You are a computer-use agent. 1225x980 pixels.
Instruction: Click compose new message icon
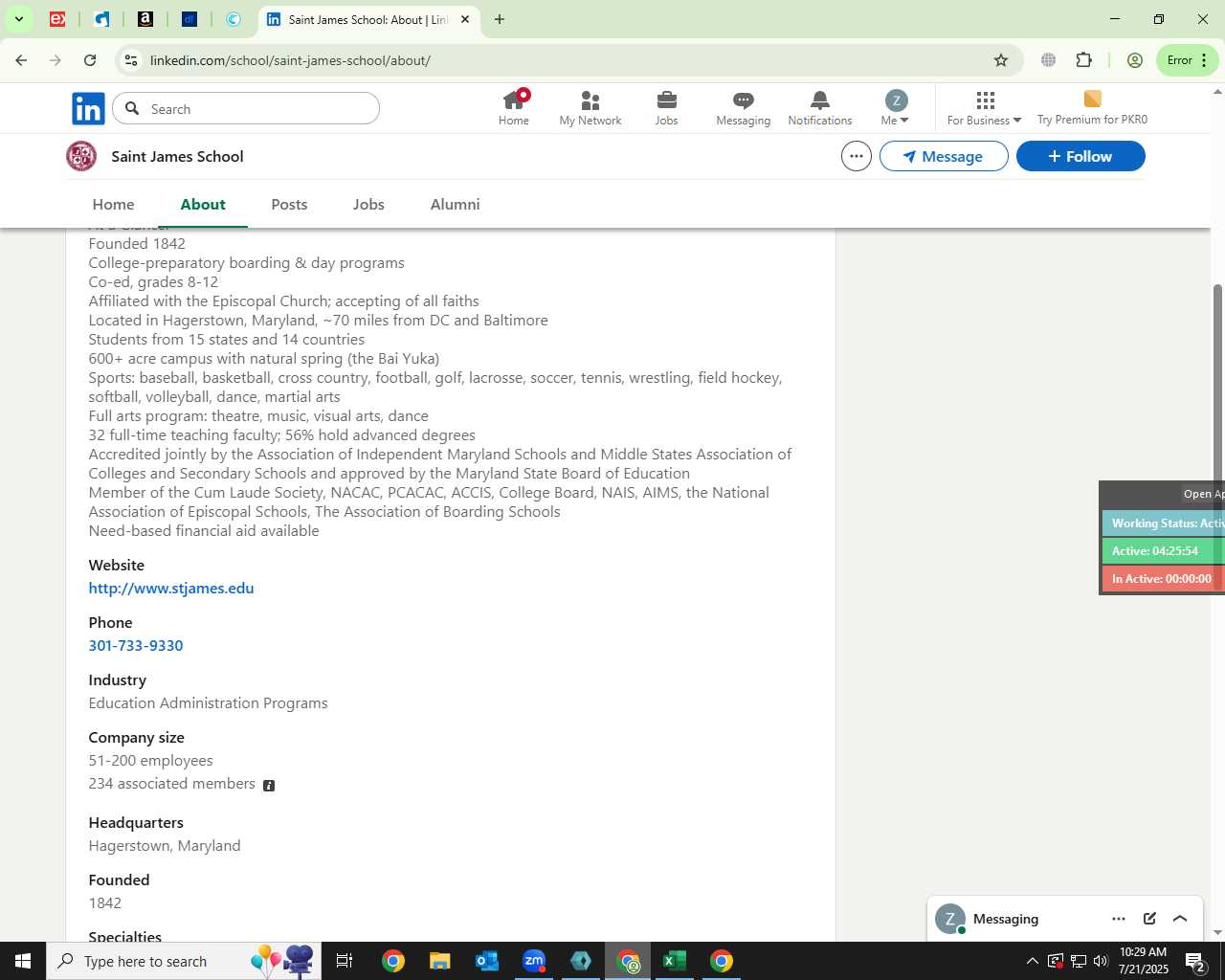coord(1149,919)
